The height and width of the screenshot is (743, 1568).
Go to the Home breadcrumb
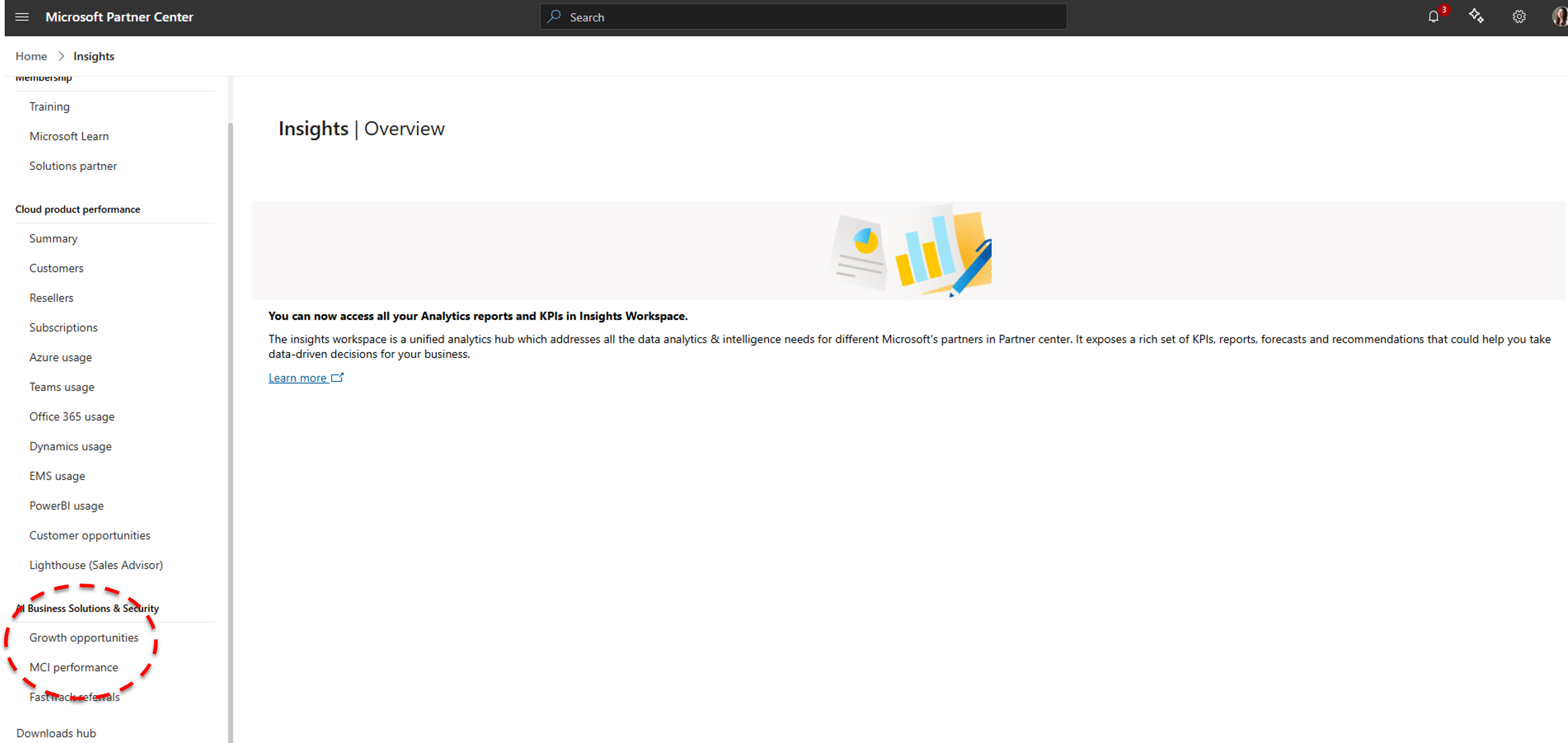31,56
